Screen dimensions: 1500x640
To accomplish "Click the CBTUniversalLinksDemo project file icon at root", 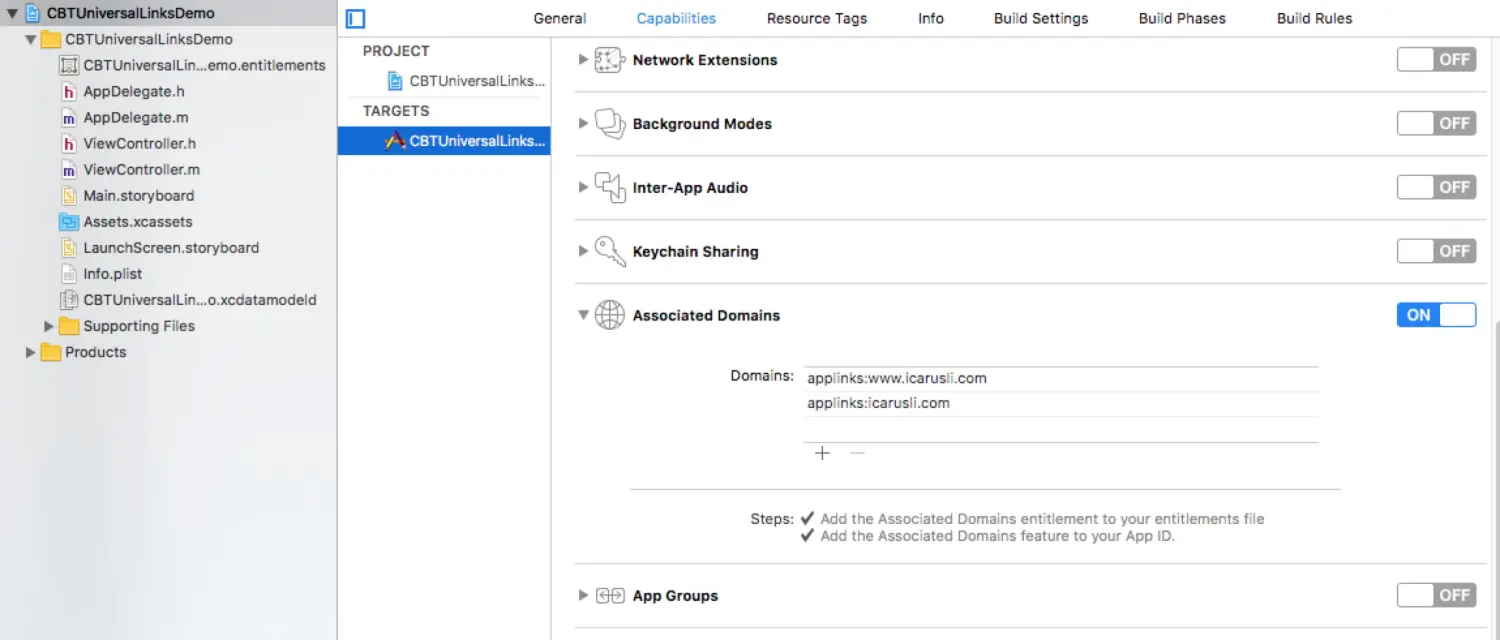I will 33,13.
